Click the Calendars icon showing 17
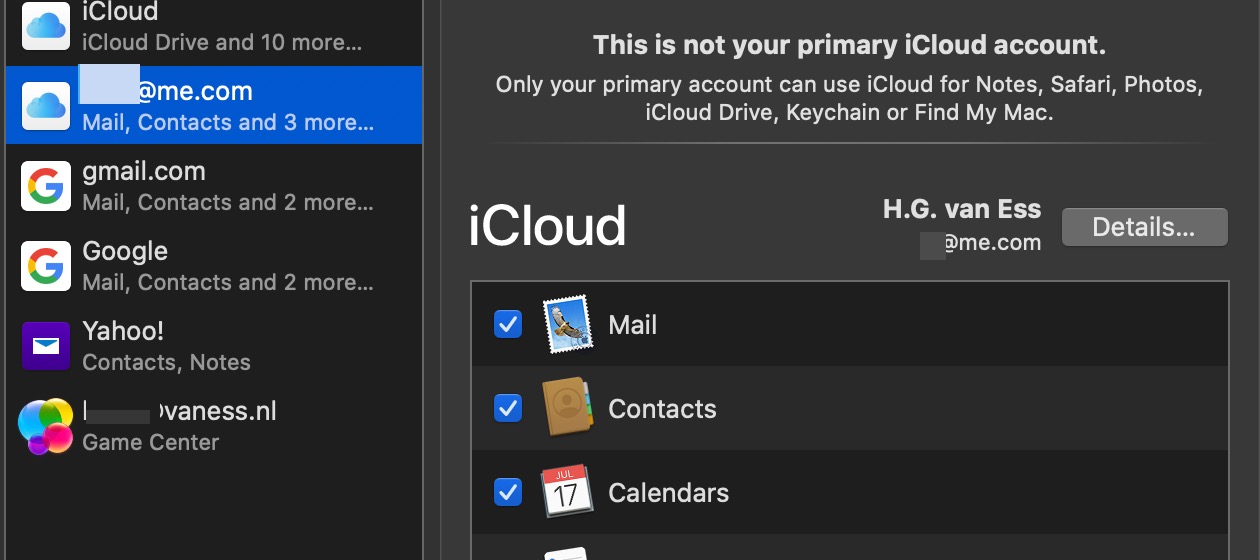This screenshot has height=560, width=1260. pos(567,491)
